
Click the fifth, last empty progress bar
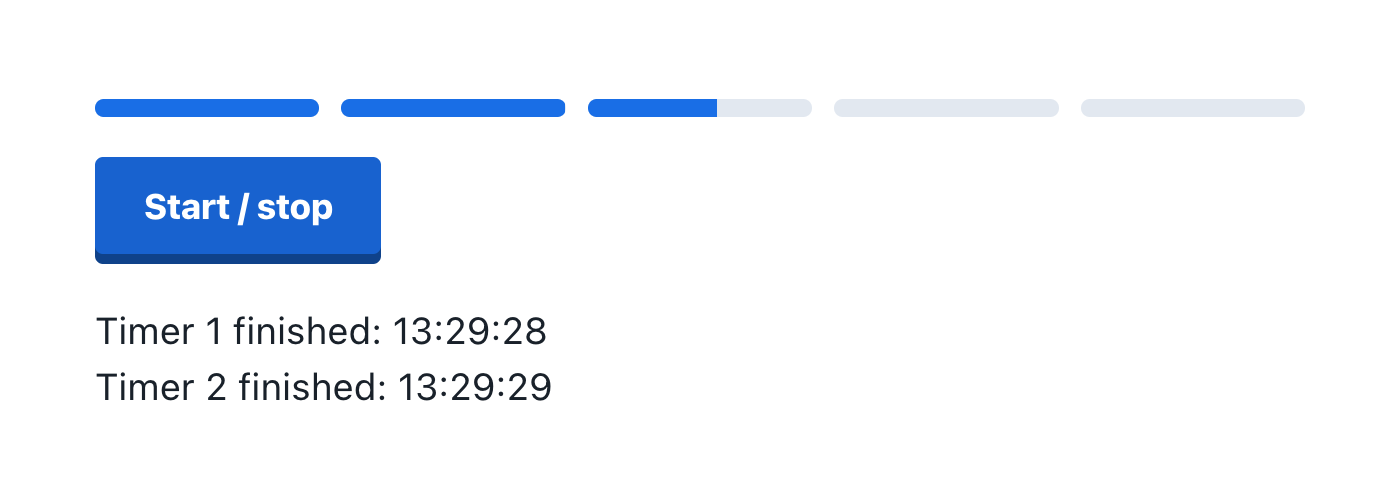pos(1193,108)
